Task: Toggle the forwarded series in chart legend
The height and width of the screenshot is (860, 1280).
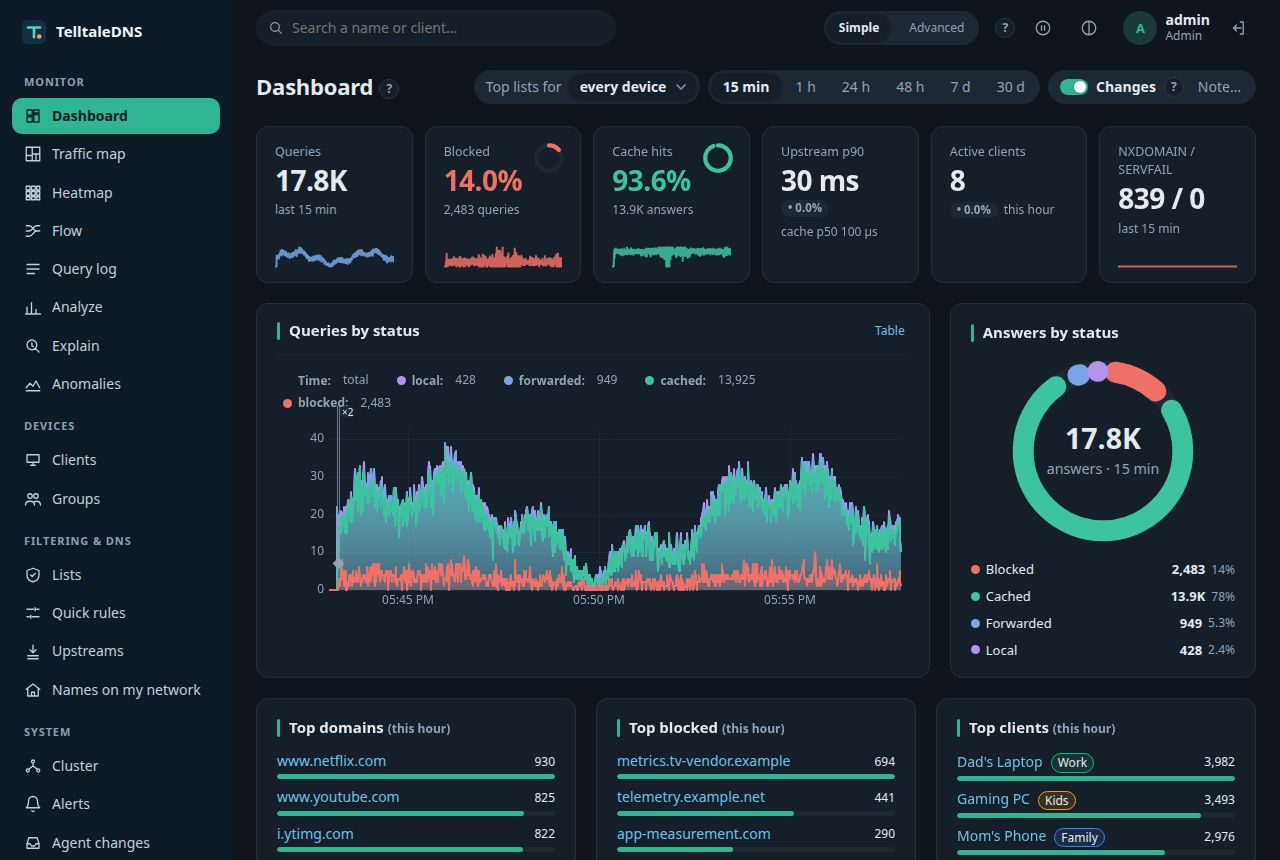Action: tap(560, 380)
